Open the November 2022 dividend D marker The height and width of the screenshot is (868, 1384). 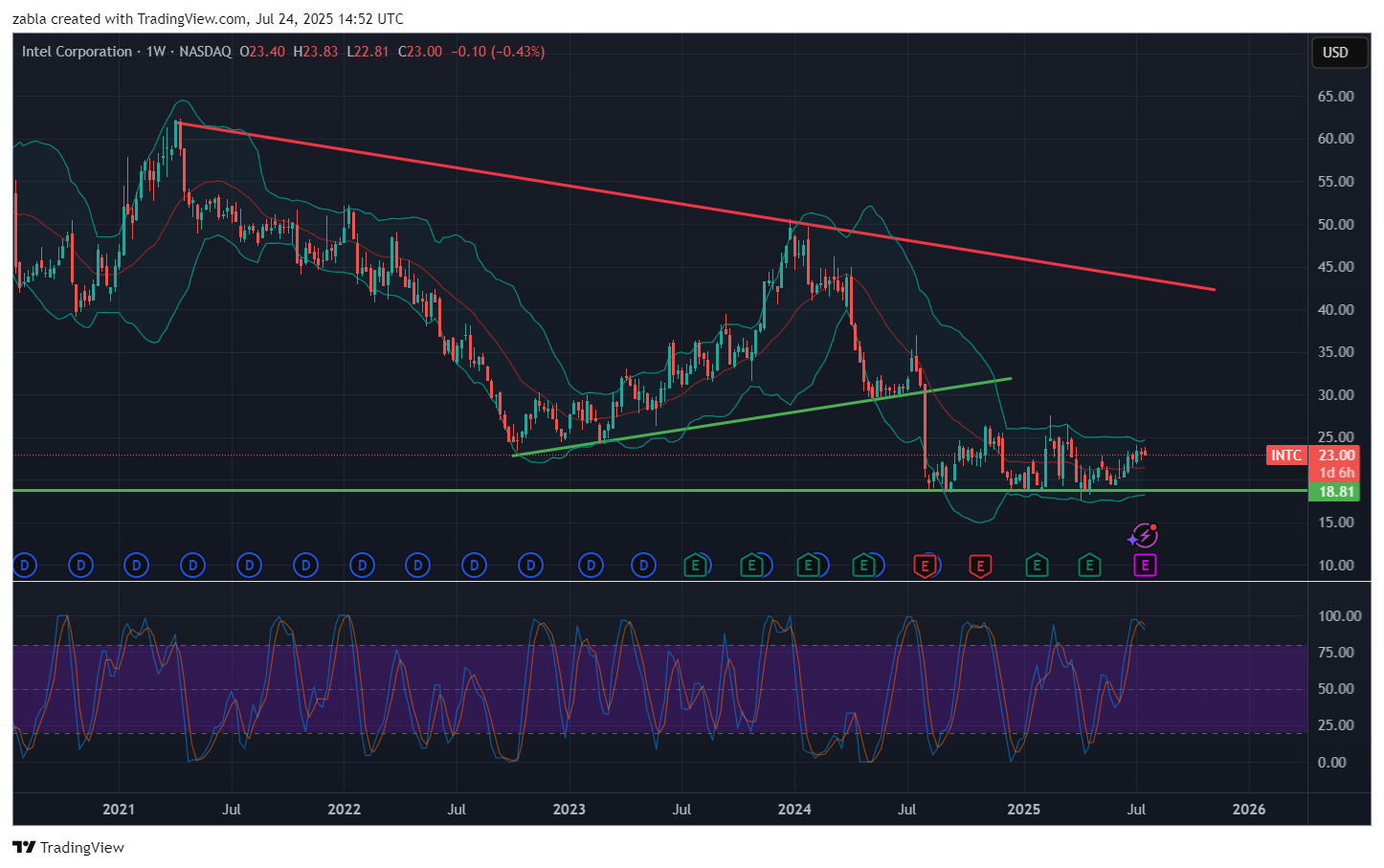[x=530, y=566]
